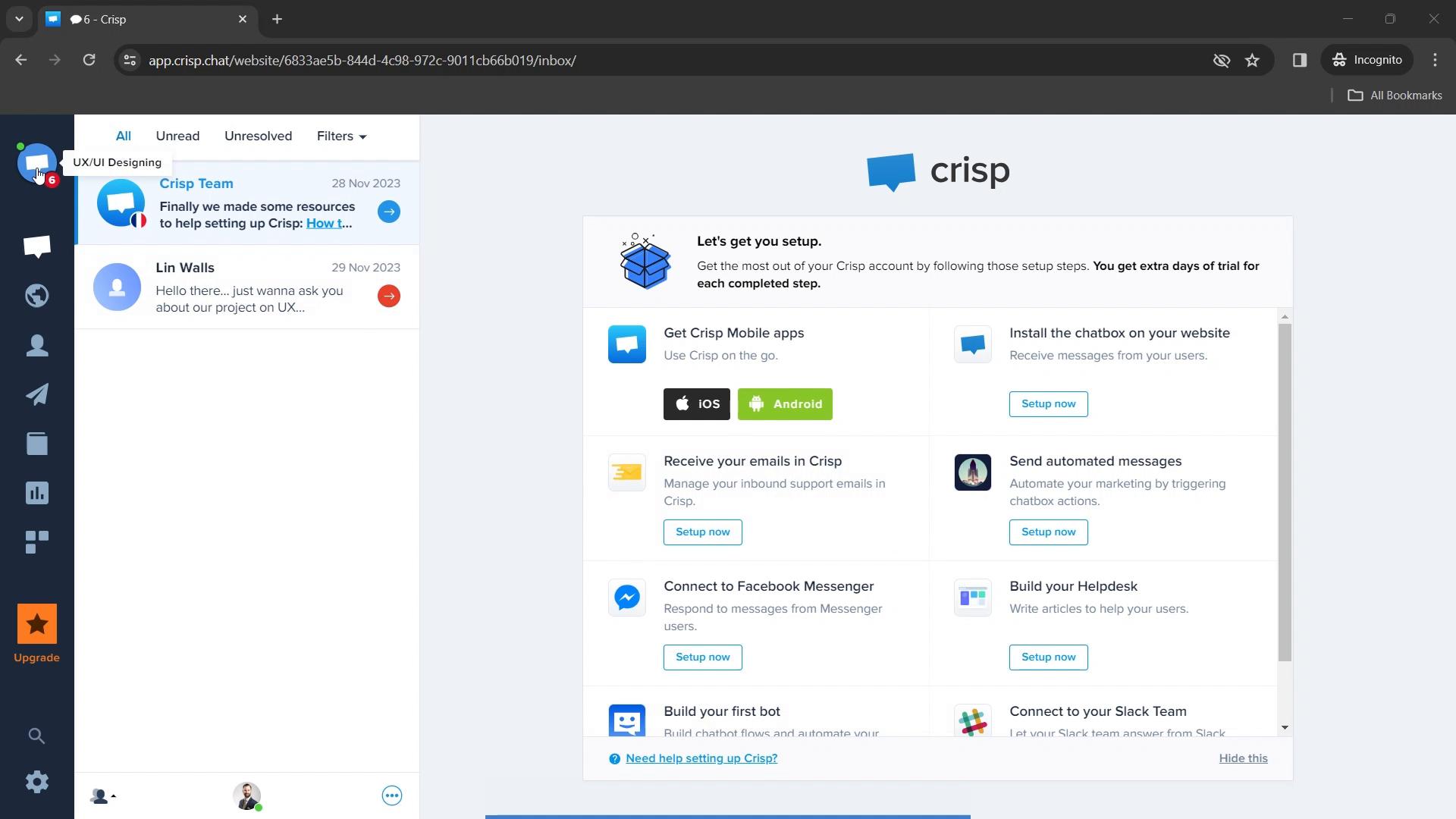Expand the Filters dropdown
Screen dimensions: 1456x819
tap(341, 135)
